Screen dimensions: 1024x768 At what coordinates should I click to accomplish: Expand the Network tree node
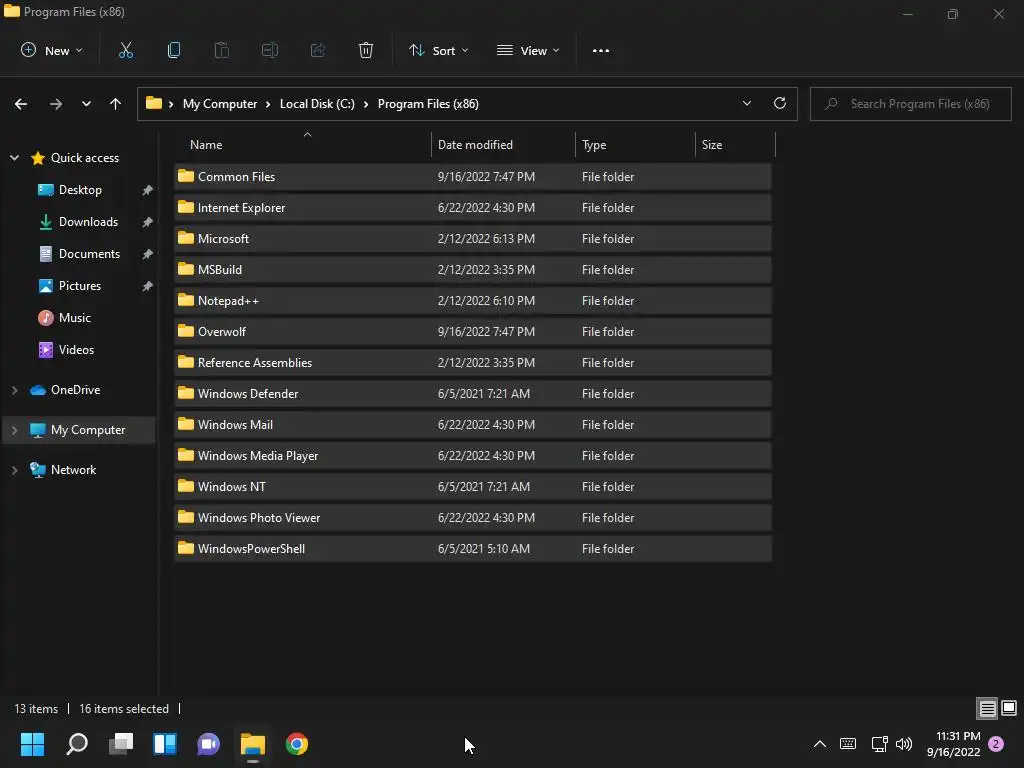coord(14,470)
